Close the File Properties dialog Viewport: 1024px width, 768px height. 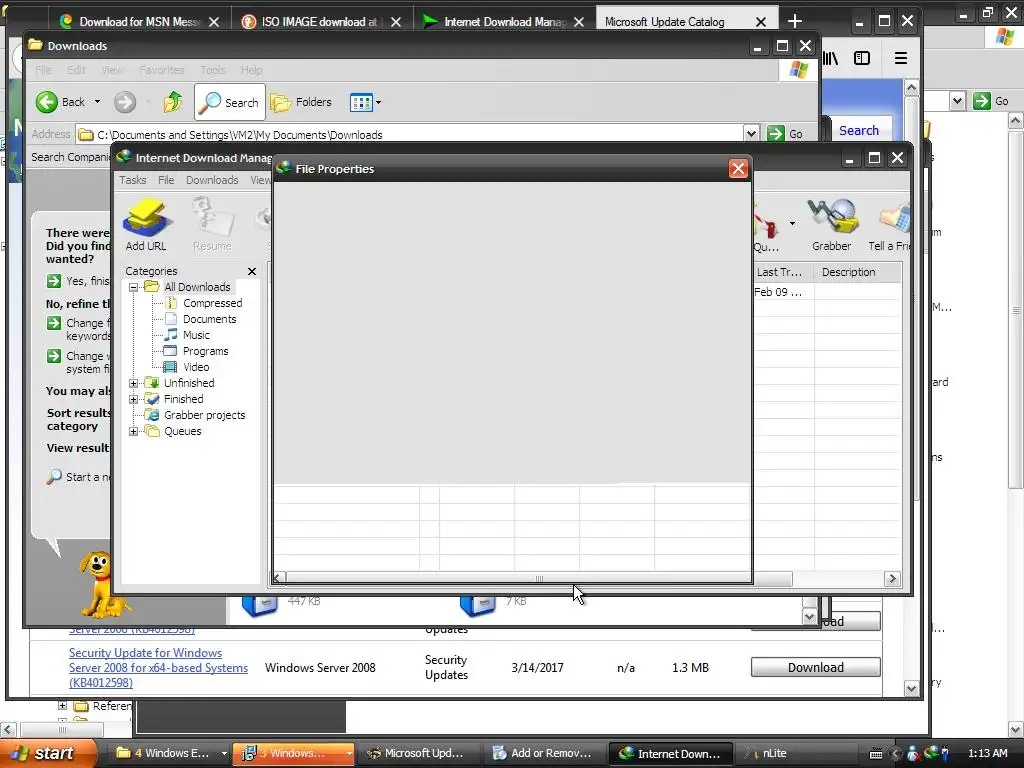(x=738, y=168)
